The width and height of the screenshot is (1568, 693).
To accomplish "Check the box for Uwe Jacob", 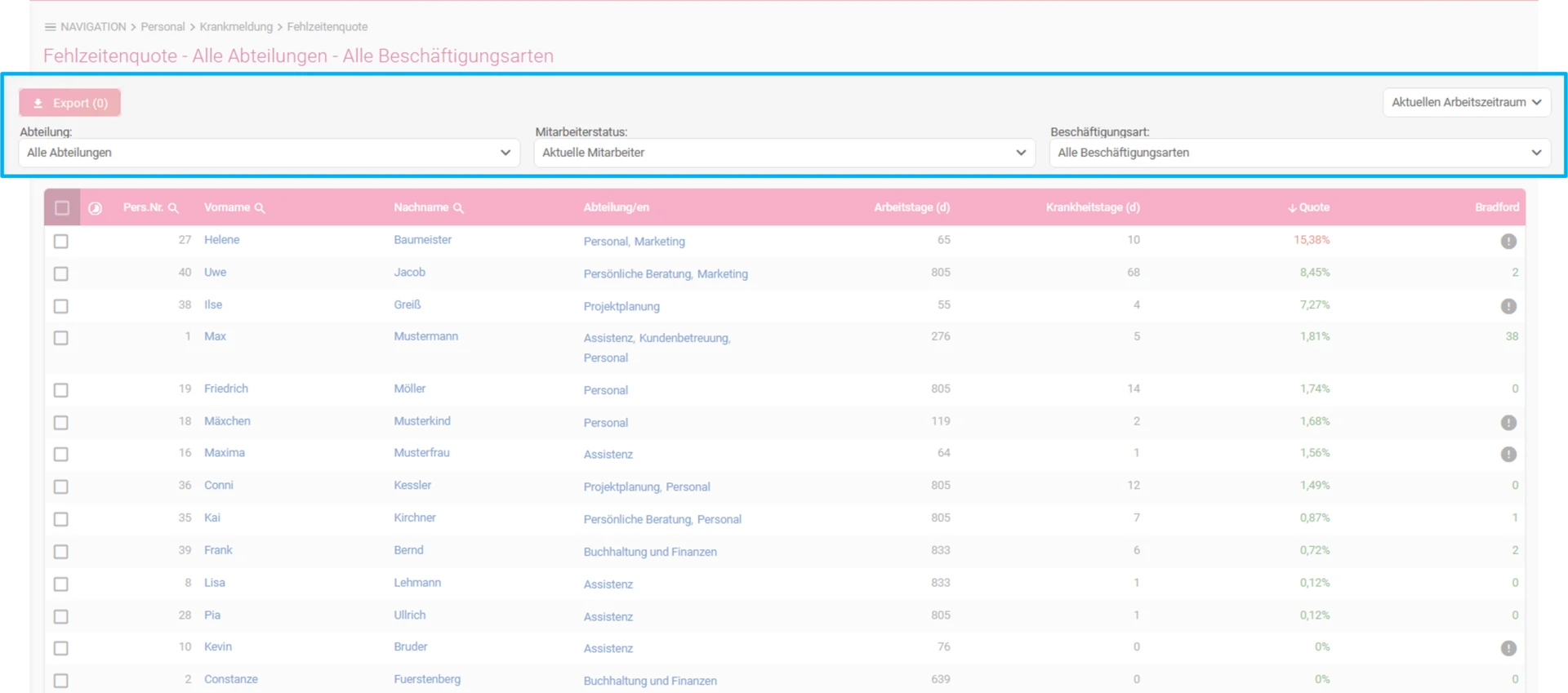I will coord(61,273).
